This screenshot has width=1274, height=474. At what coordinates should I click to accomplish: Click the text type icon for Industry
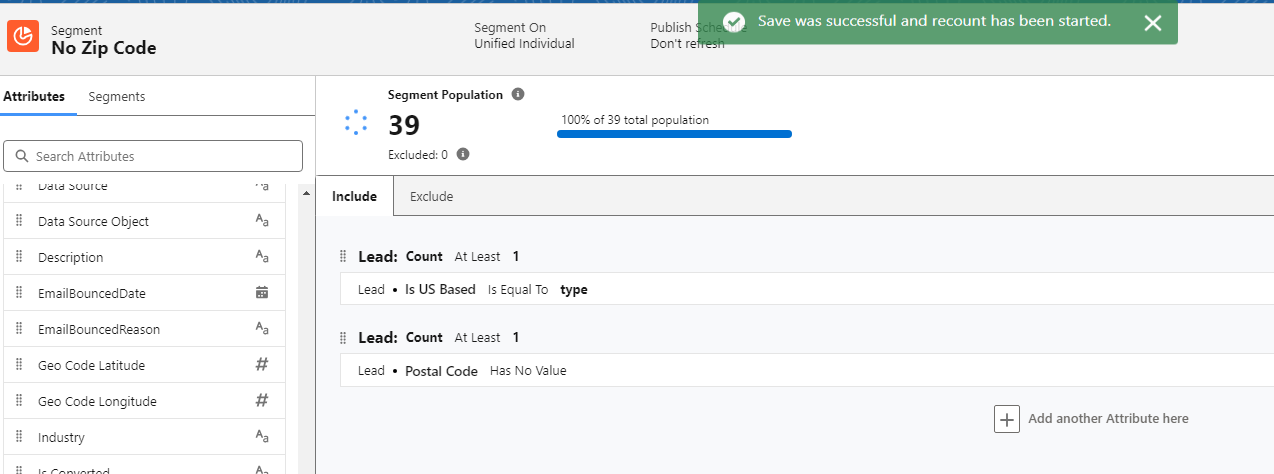coord(262,437)
